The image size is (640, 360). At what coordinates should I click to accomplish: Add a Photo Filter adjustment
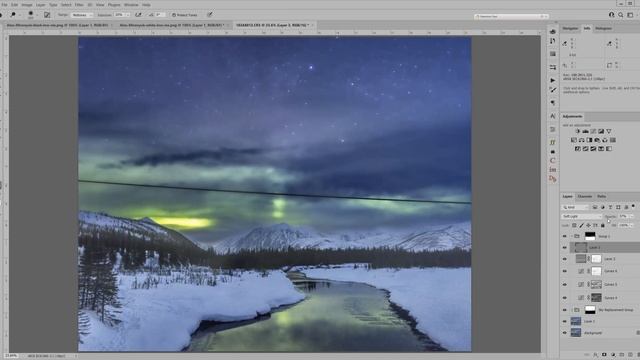click(x=597, y=140)
